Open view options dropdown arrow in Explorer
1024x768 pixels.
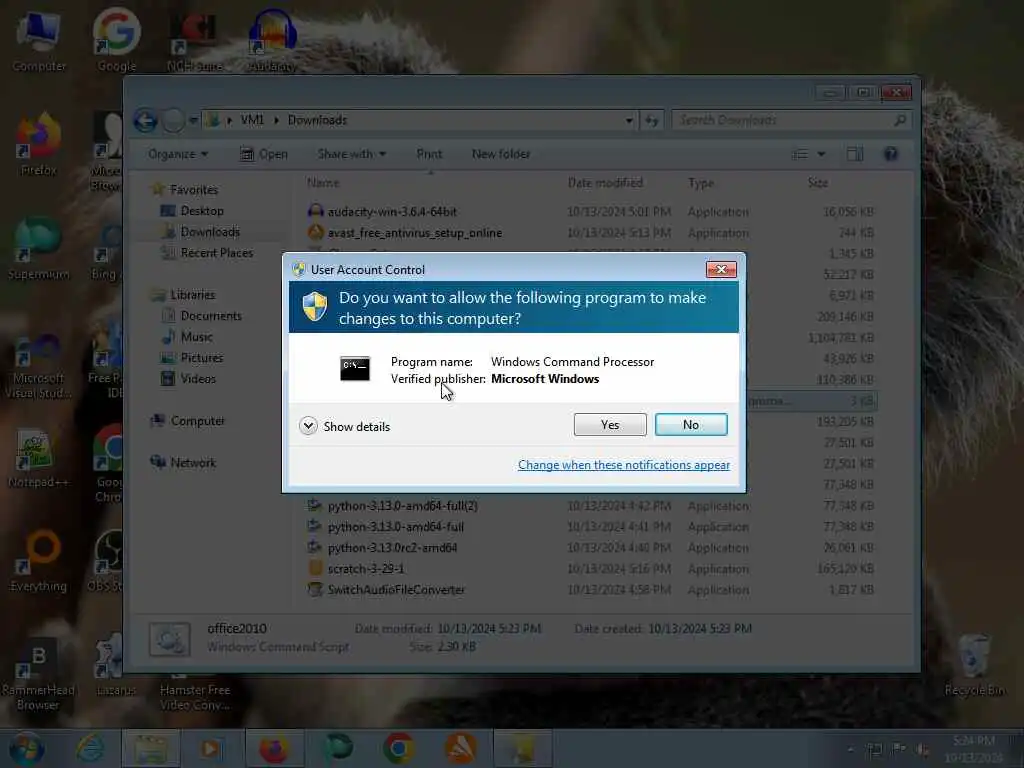pos(822,154)
